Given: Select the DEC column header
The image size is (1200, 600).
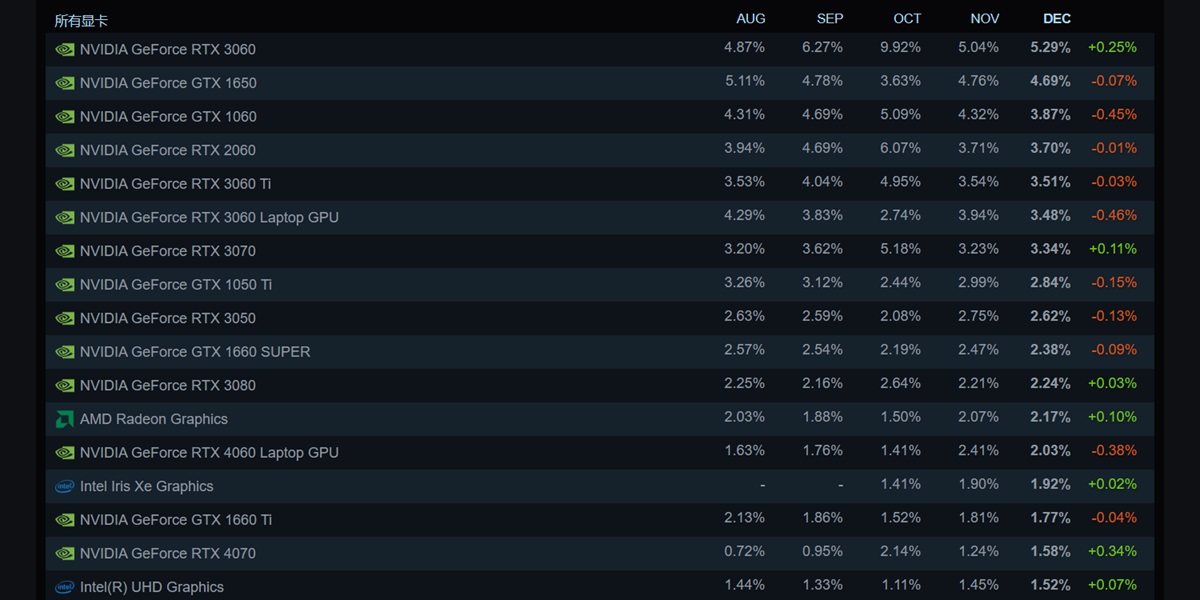Looking at the screenshot, I should click(1057, 19).
